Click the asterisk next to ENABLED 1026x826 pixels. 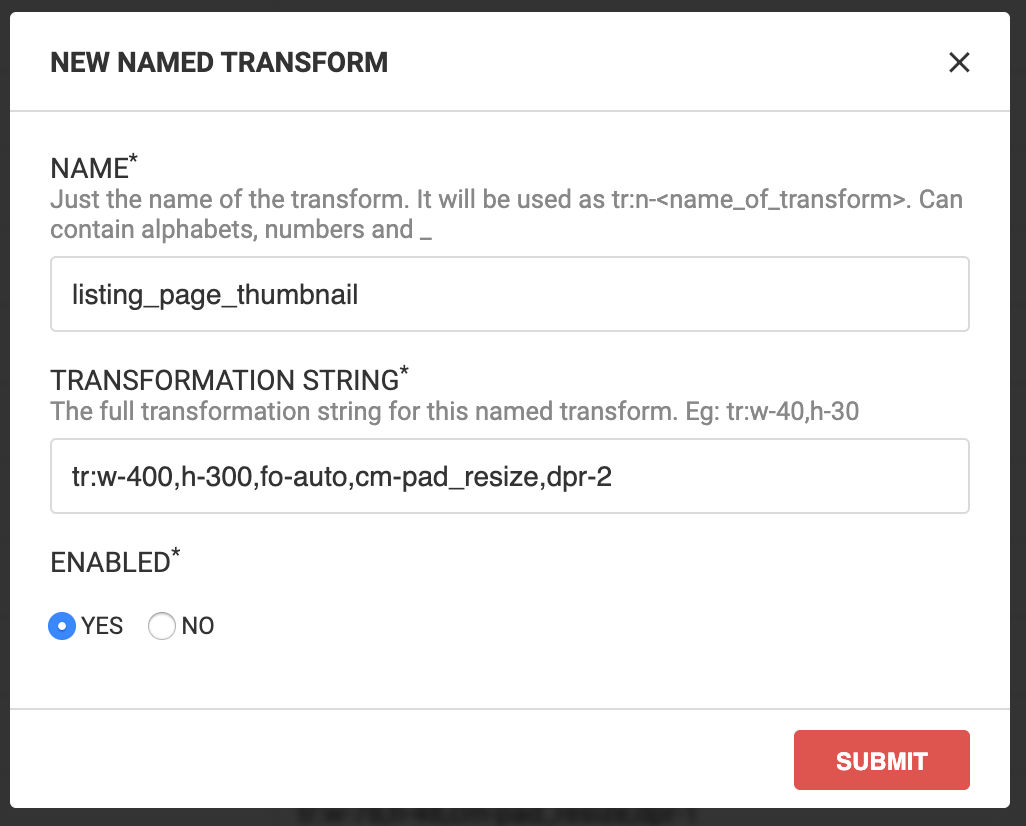point(176,554)
